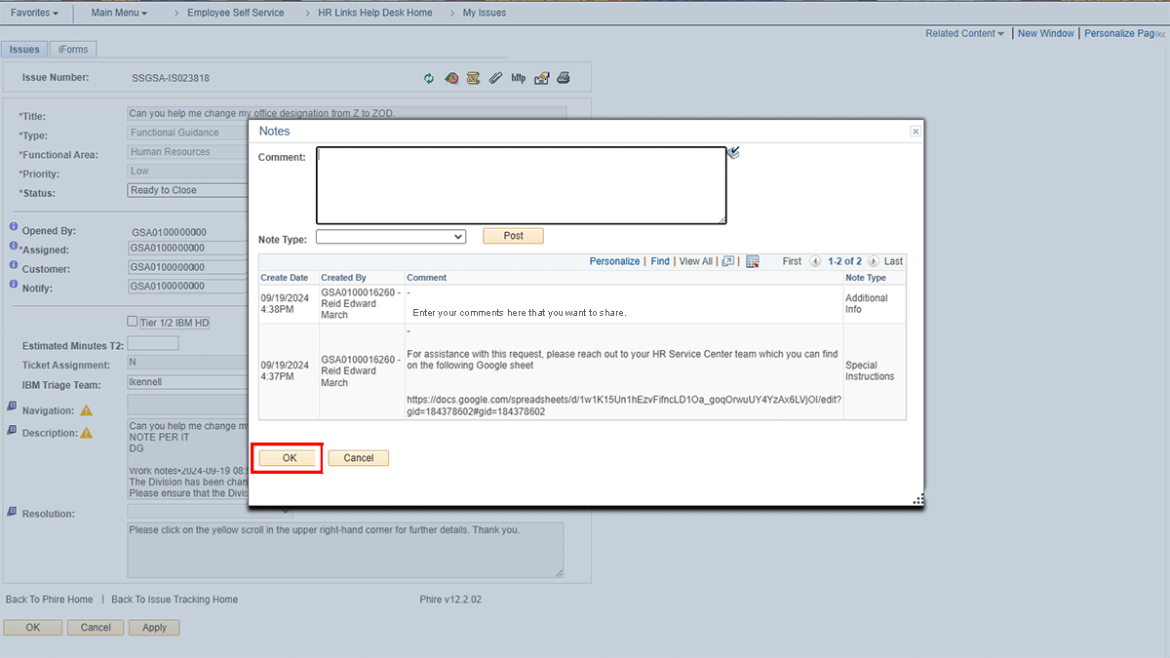Toggle the Tier 1/2 IBM HD checkbox
1170x658 pixels.
(132, 321)
